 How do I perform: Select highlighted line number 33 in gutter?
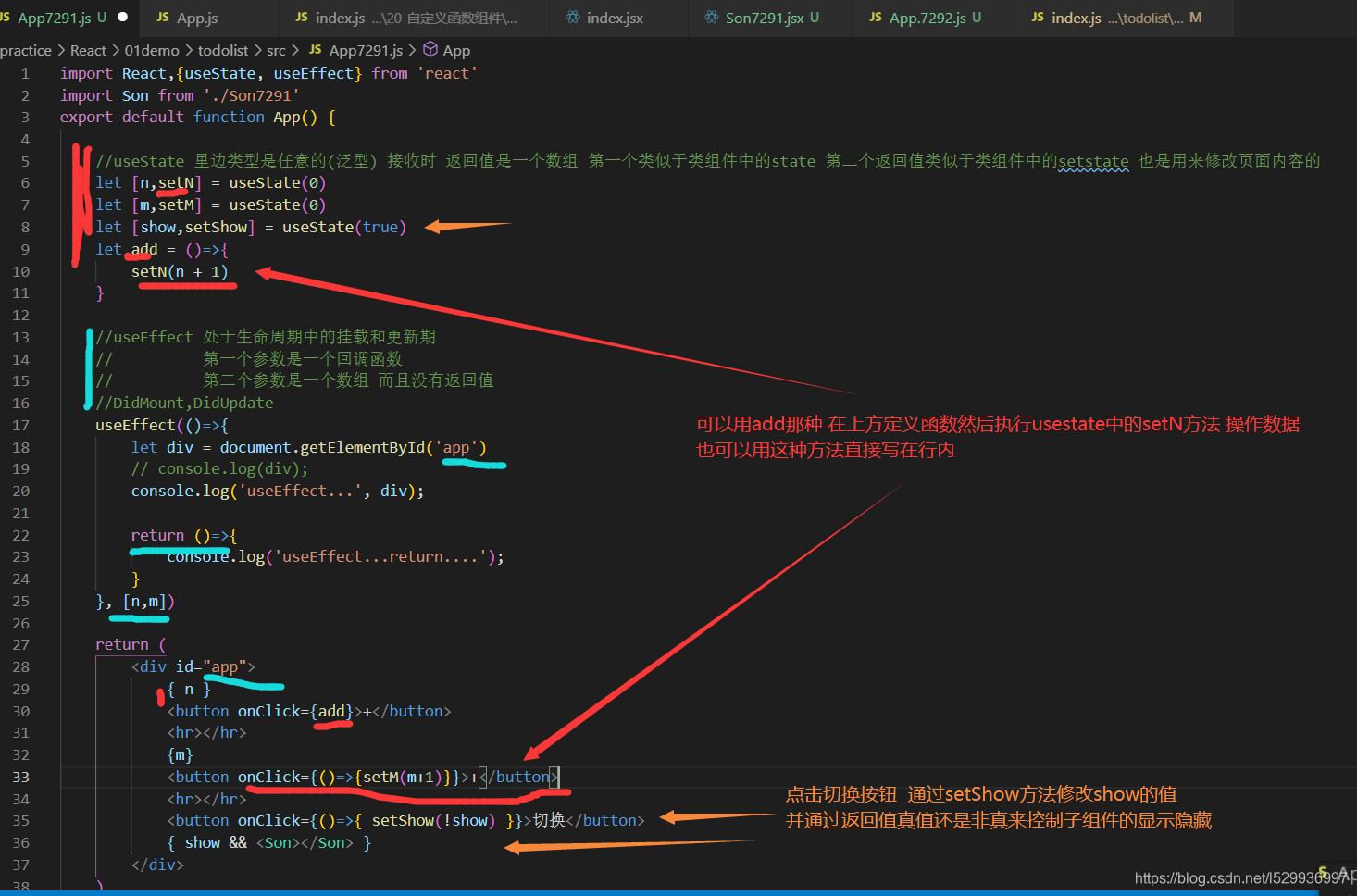pos(20,777)
